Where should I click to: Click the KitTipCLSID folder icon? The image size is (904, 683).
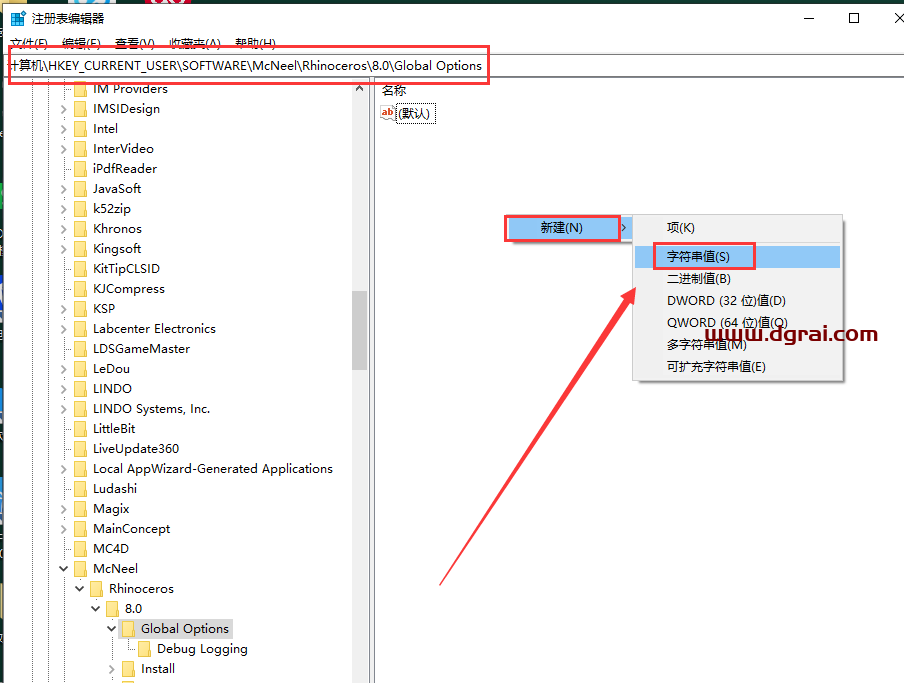pyautogui.click(x=81, y=269)
